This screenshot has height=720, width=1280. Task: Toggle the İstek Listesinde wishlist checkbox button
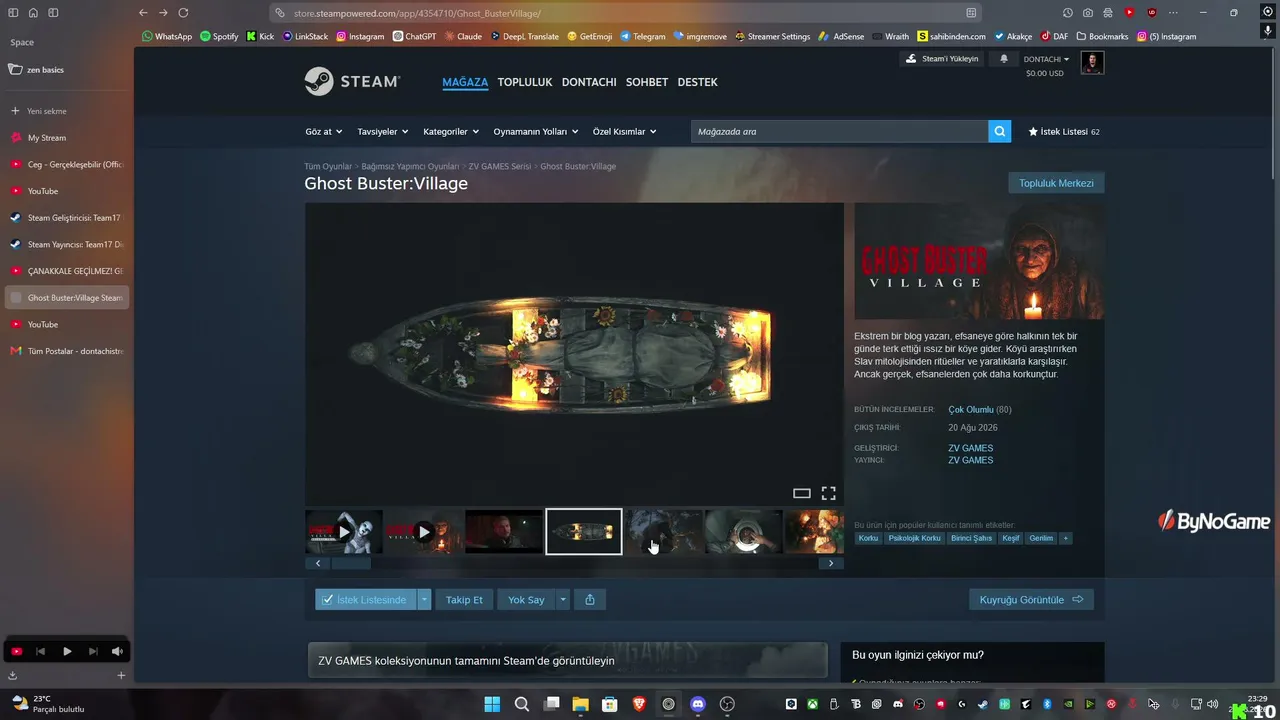365,599
